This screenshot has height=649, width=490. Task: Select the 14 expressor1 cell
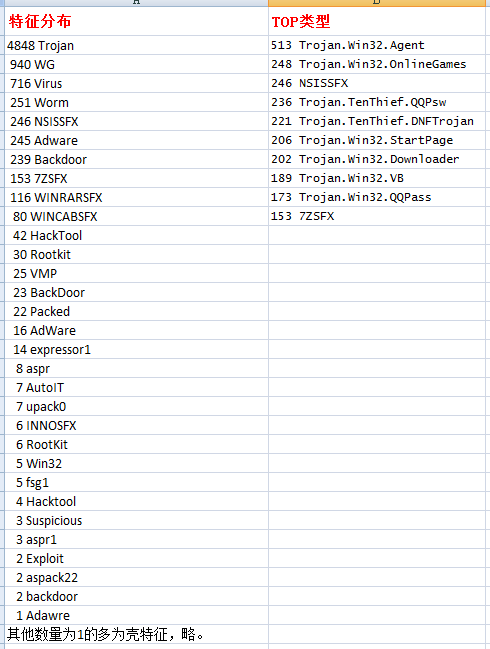[136, 349]
